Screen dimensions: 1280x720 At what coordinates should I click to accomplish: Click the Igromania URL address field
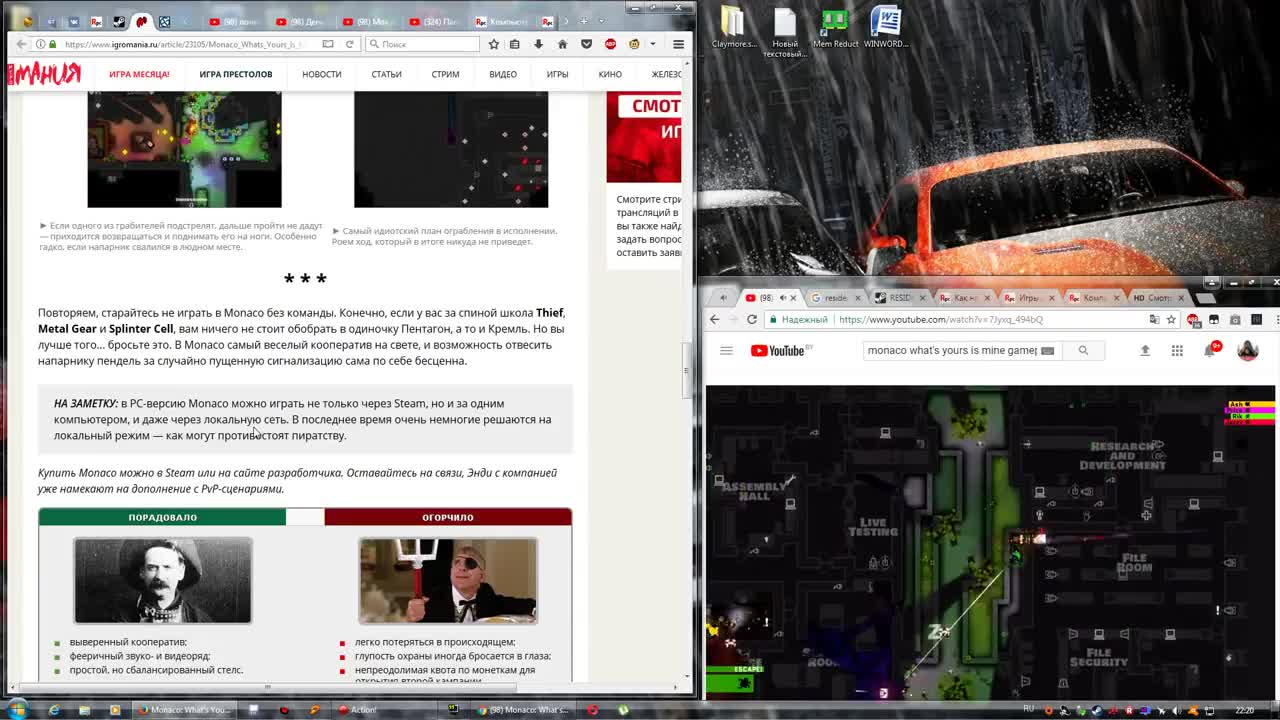pyautogui.click(x=183, y=44)
